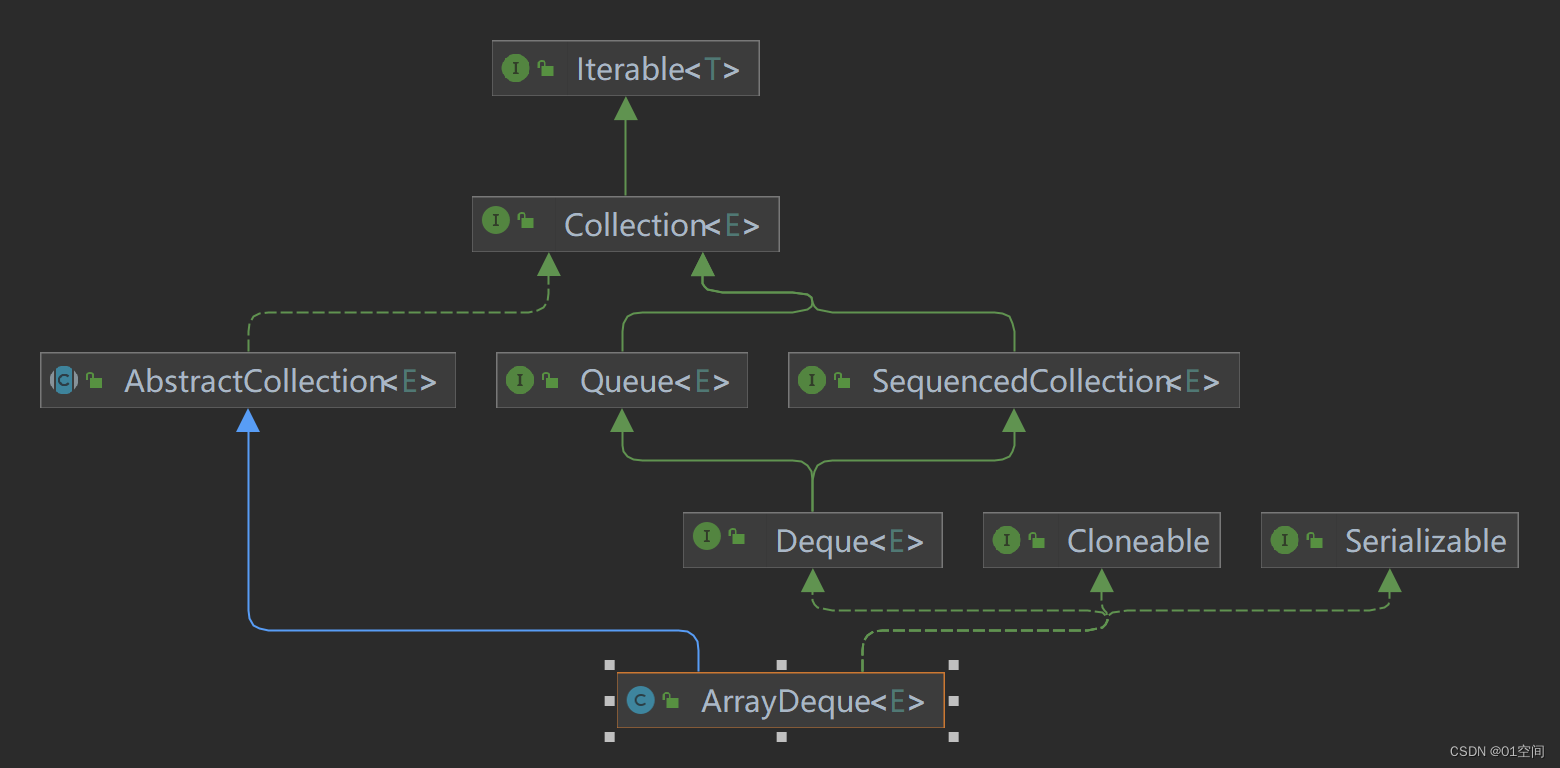Image resolution: width=1560 pixels, height=768 pixels.
Task: Click the interface icon on the Serializable node
Action: tap(1284, 541)
